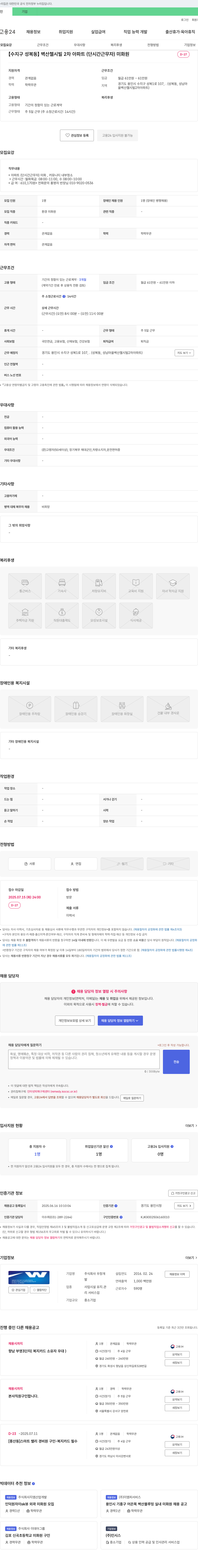Click the info icon beside 빅데이터 추천 정보
198x1568 pixels.
coord(33,1483)
